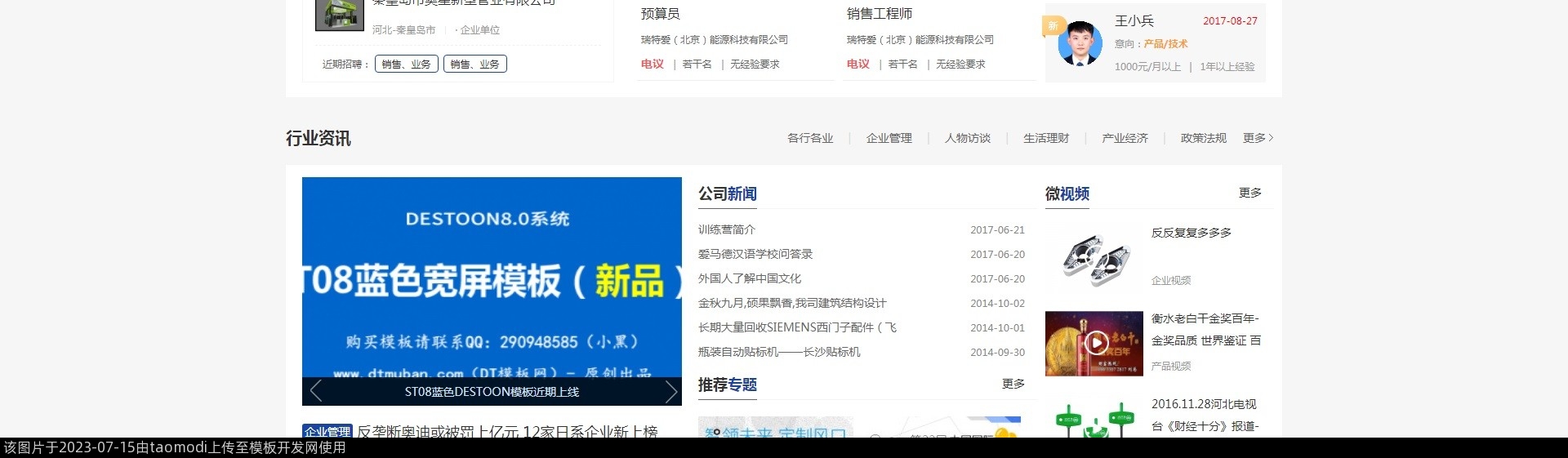The height and width of the screenshot is (458, 1568).
Task: Expand 更多 in 推荐专题 section
Action: click(x=1013, y=384)
